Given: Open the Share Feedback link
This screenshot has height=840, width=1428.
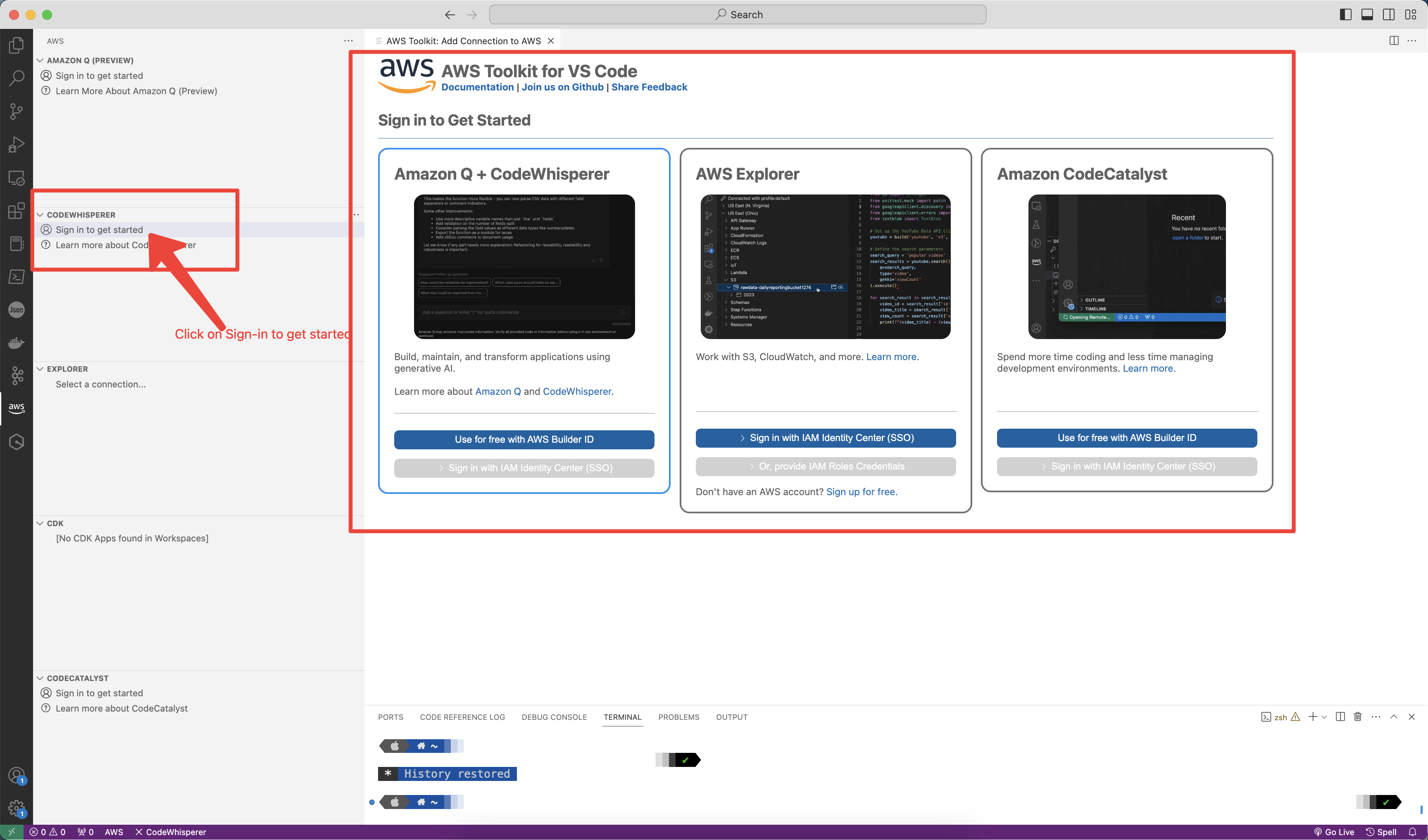Looking at the screenshot, I should tap(649, 87).
